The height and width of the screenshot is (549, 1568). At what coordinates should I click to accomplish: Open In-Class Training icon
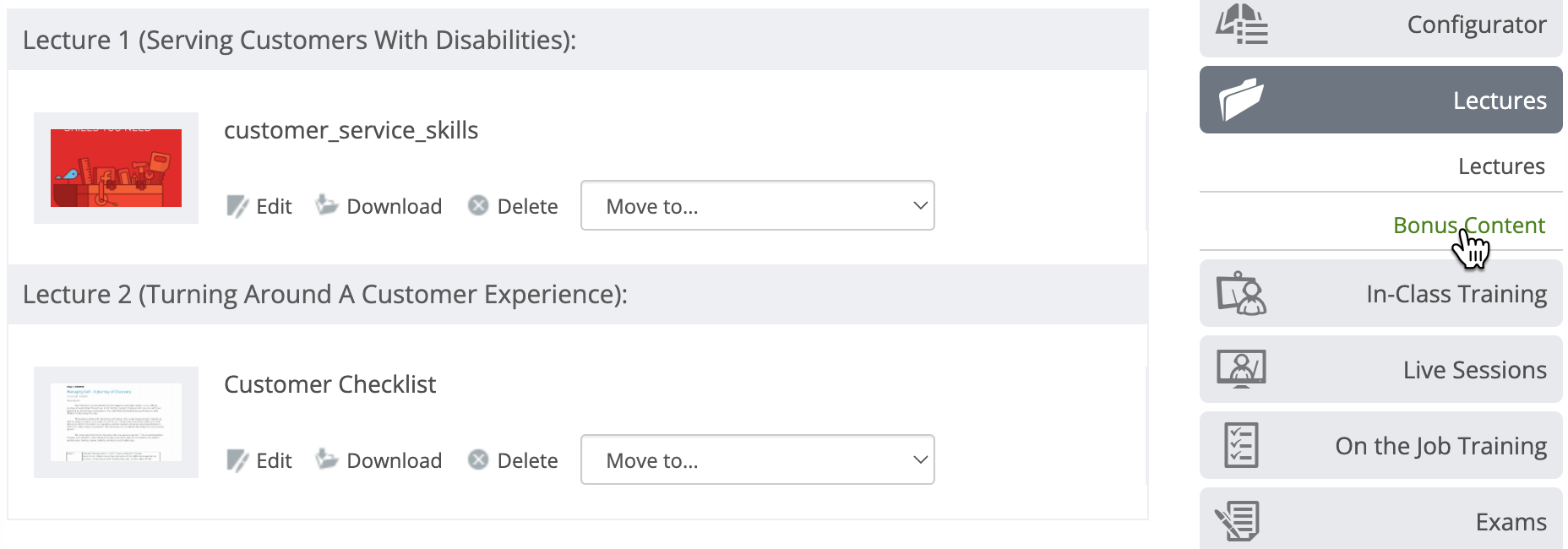pyautogui.click(x=1241, y=293)
